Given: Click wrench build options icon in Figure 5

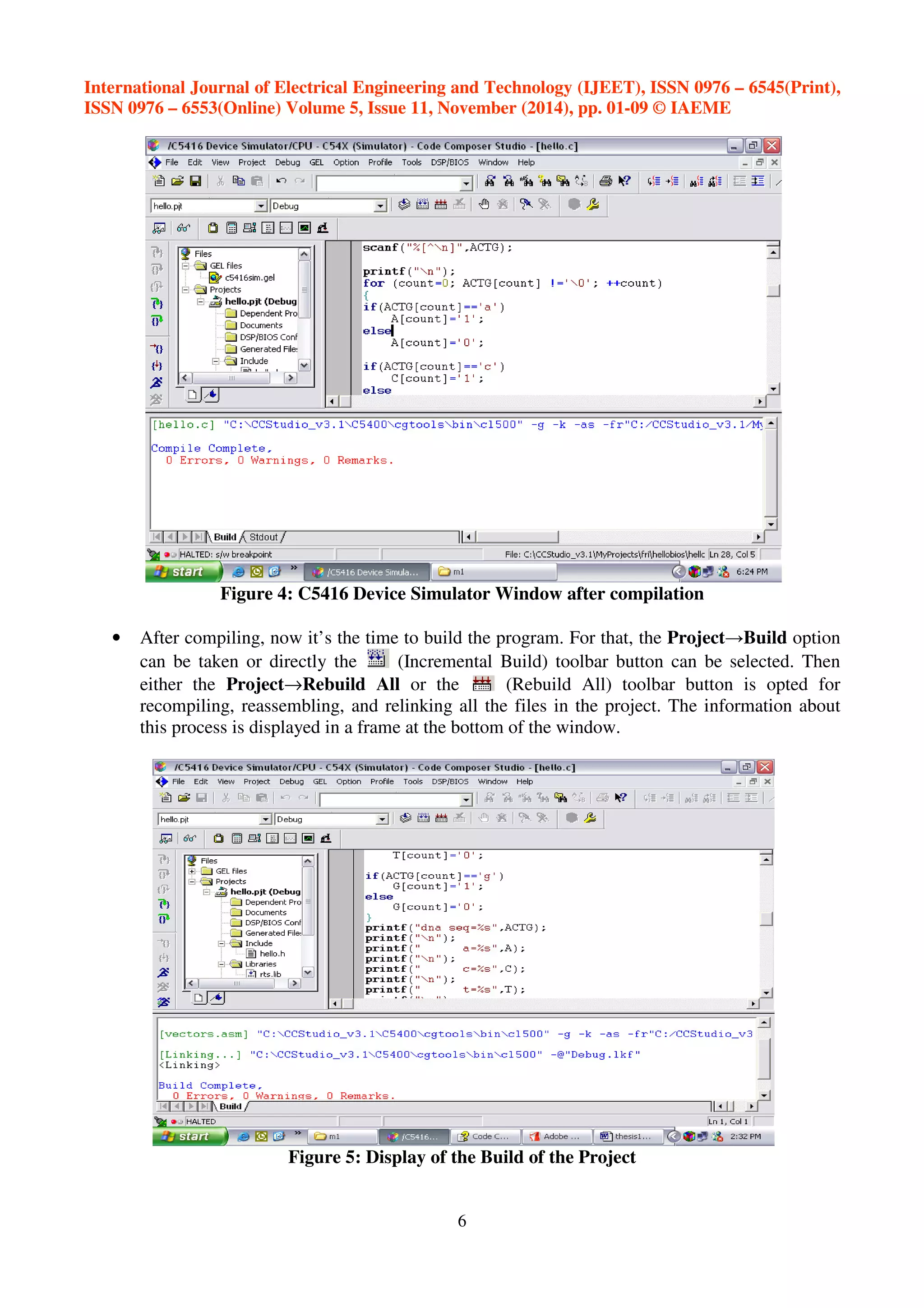Looking at the screenshot, I should point(591,819).
